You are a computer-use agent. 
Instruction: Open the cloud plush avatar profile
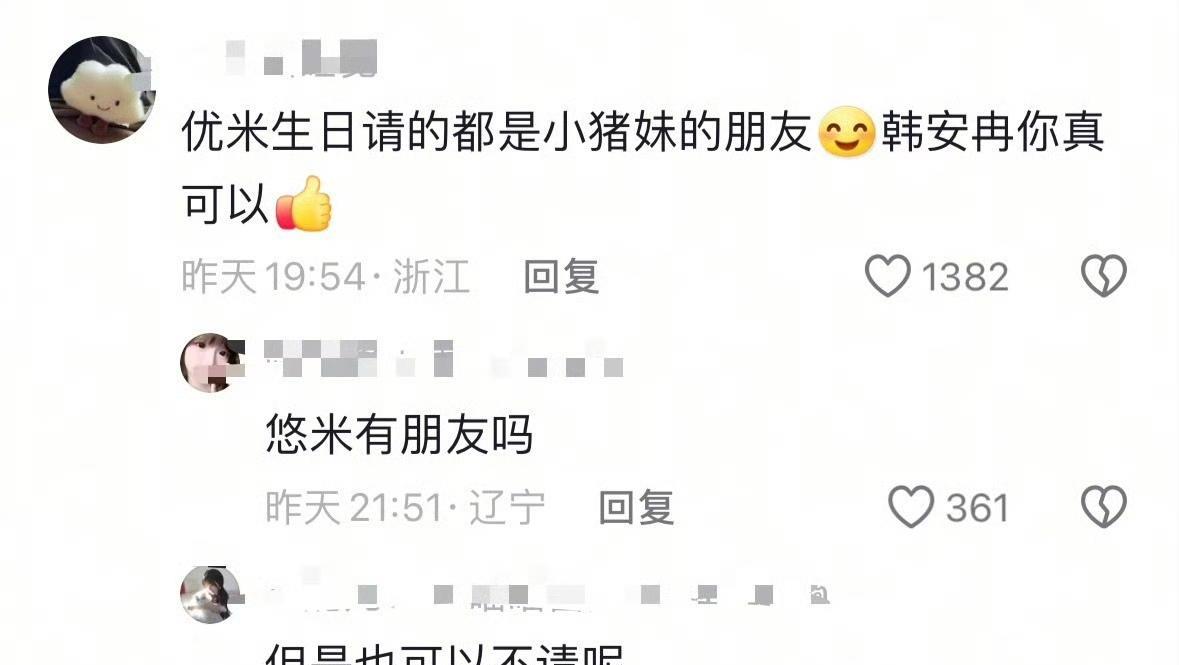tap(102, 90)
